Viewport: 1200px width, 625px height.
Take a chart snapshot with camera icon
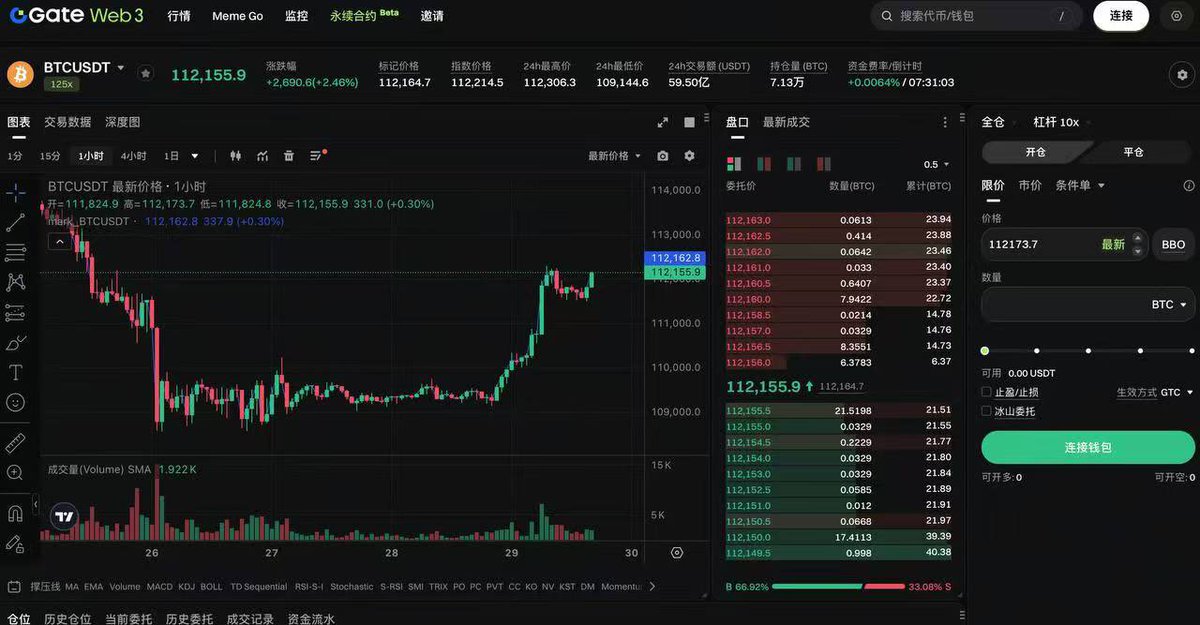[662, 156]
